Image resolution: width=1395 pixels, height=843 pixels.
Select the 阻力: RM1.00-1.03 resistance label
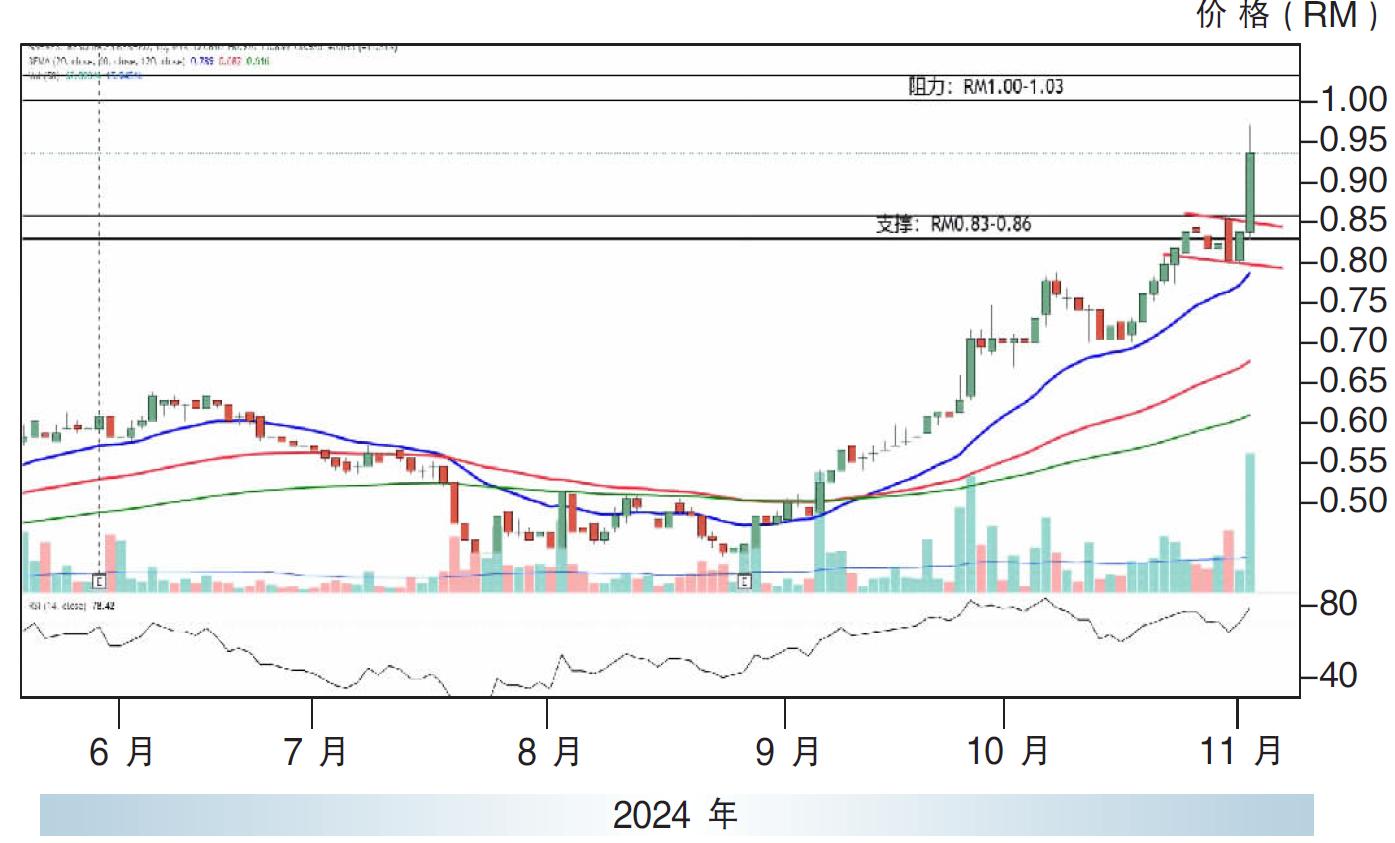click(x=986, y=87)
